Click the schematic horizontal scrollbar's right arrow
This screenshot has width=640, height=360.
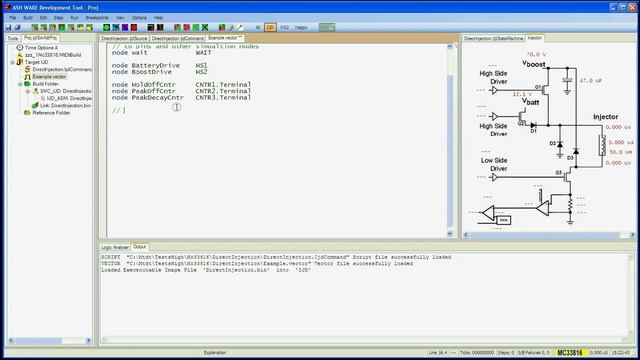tap(632, 235)
